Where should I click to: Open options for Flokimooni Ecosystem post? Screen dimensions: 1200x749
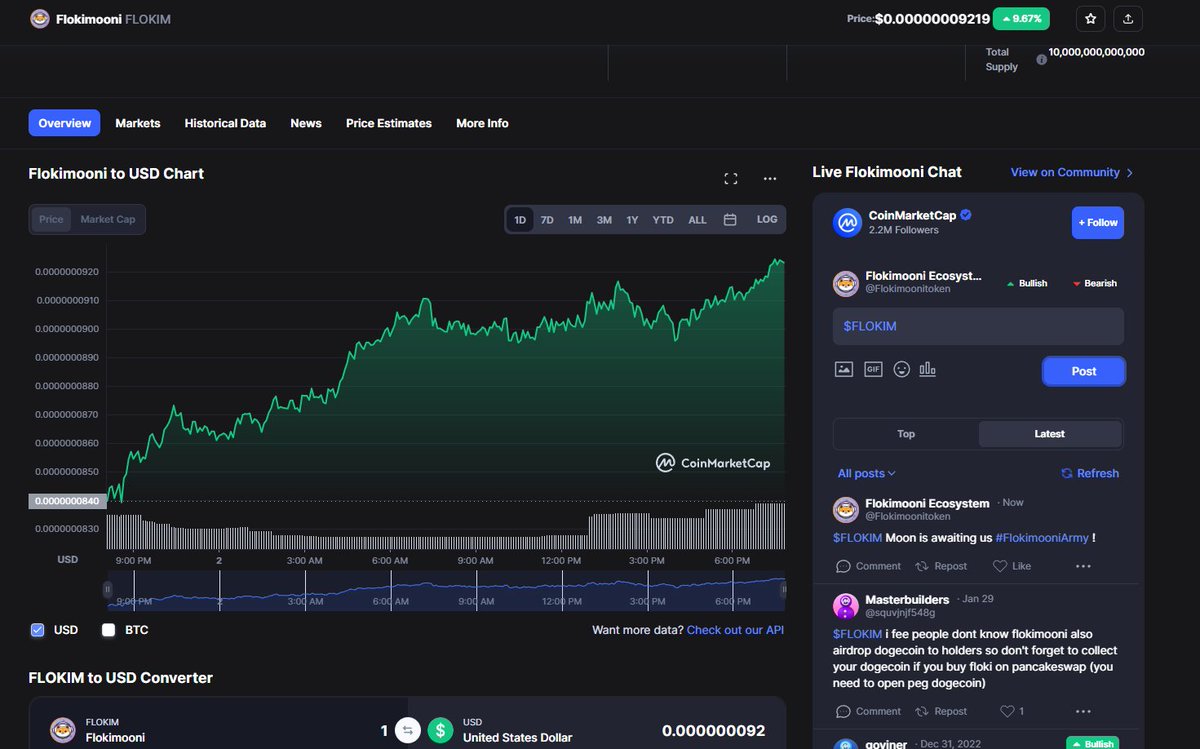(1083, 566)
